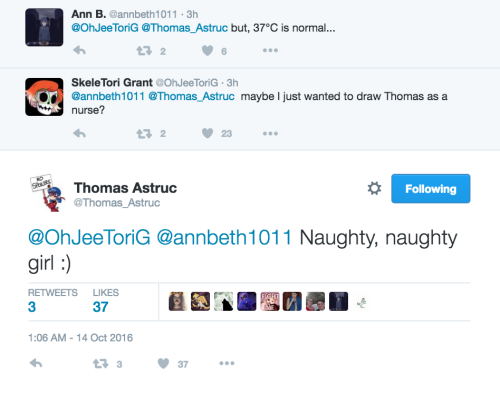Viewport: 500px width, 393px height.
Task: View the 37 likes list
Action: [x=105, y=301]
